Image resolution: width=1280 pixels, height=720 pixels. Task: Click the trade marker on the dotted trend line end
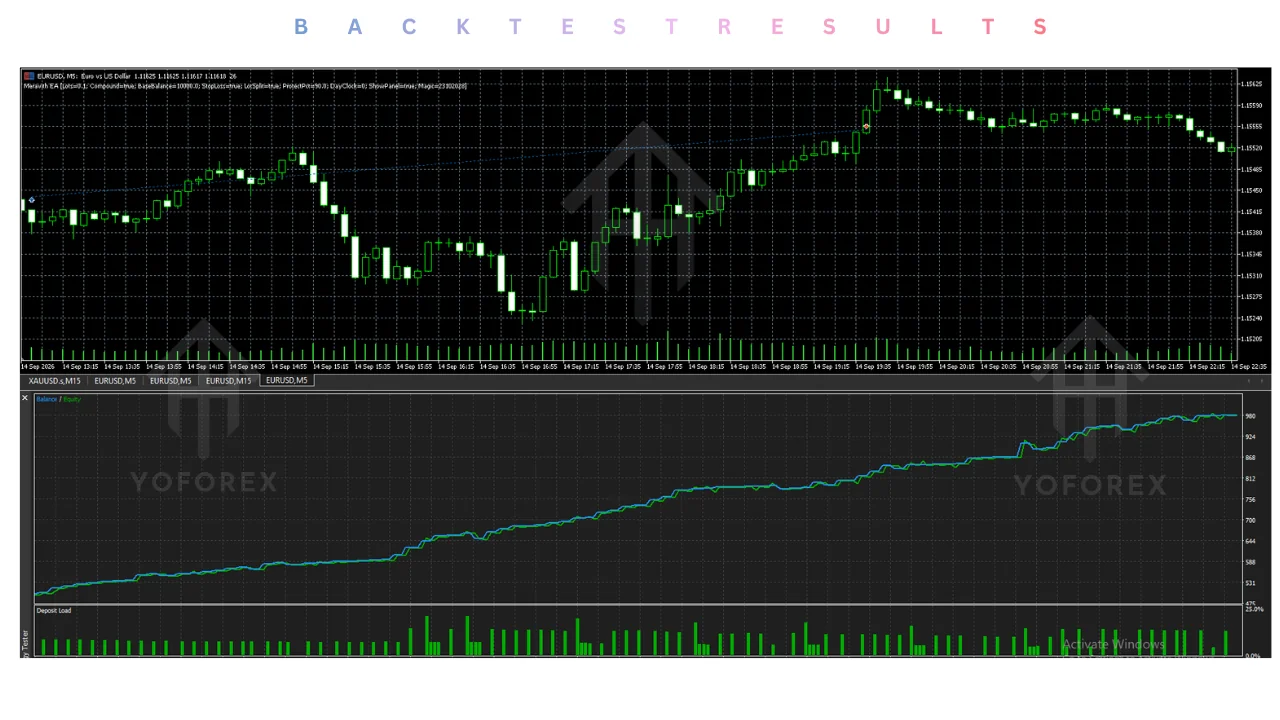[x=867, y=127]
